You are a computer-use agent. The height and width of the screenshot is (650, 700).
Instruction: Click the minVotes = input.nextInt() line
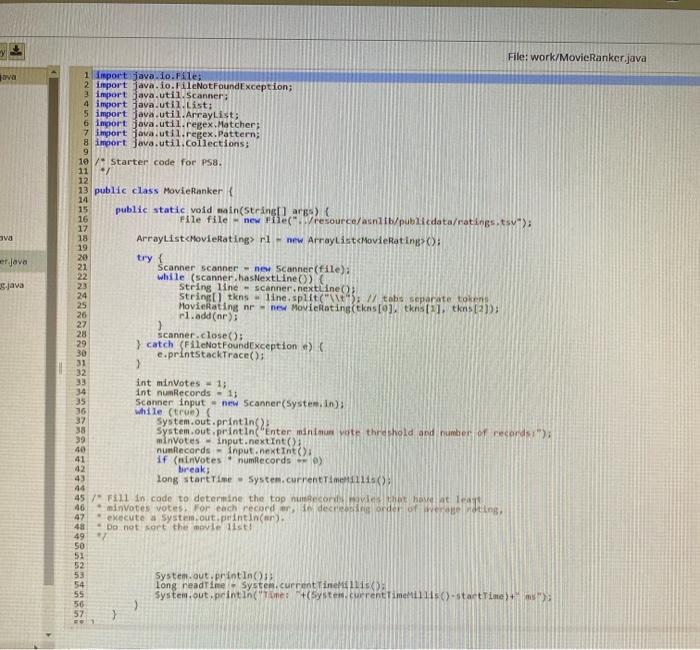click(x=229, y=441)
